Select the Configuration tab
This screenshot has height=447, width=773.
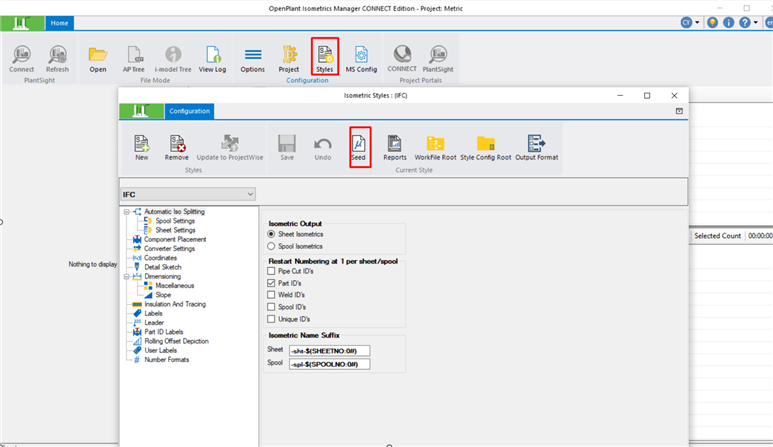(189, 112)
